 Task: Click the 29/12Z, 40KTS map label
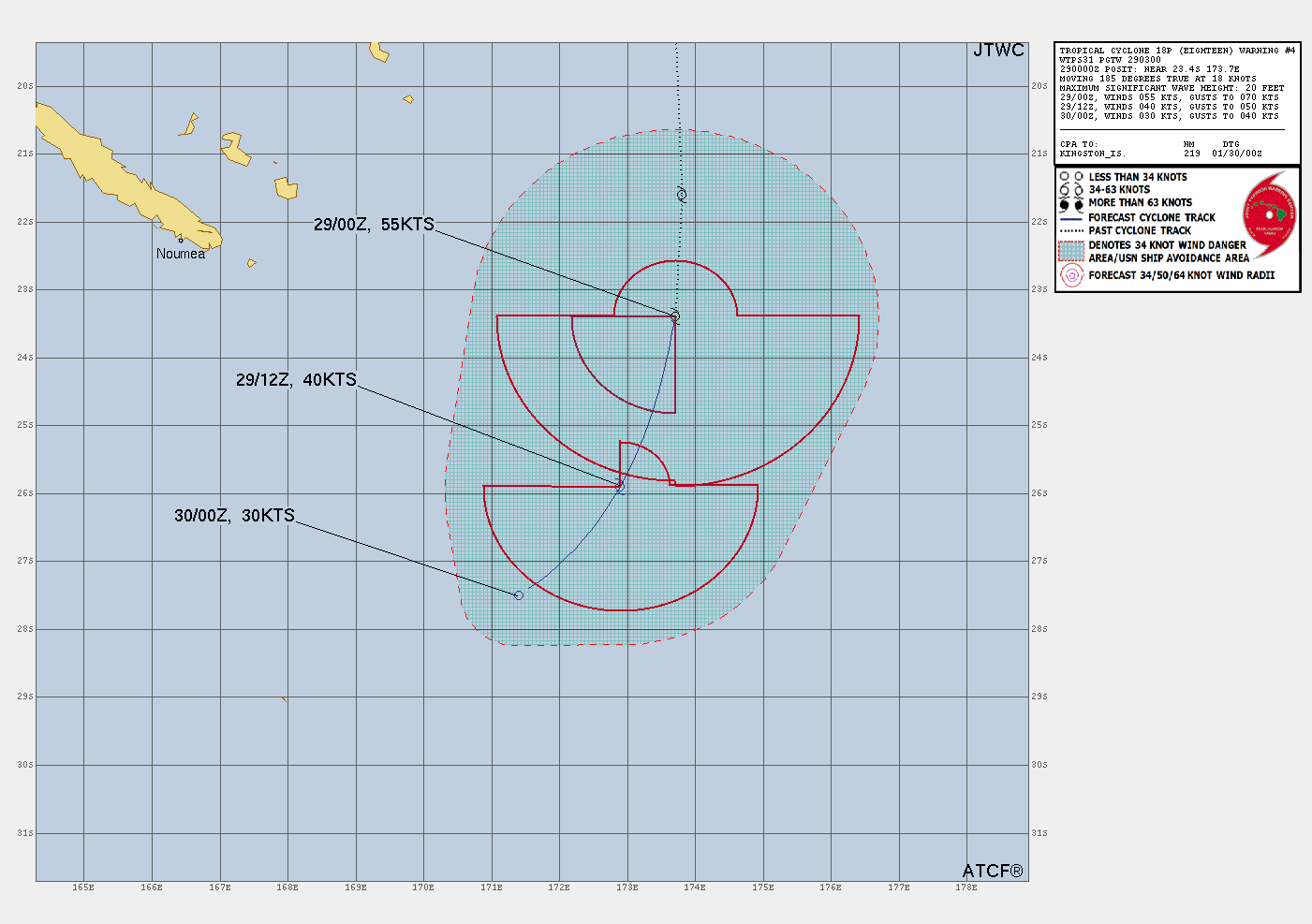[296, 380]
